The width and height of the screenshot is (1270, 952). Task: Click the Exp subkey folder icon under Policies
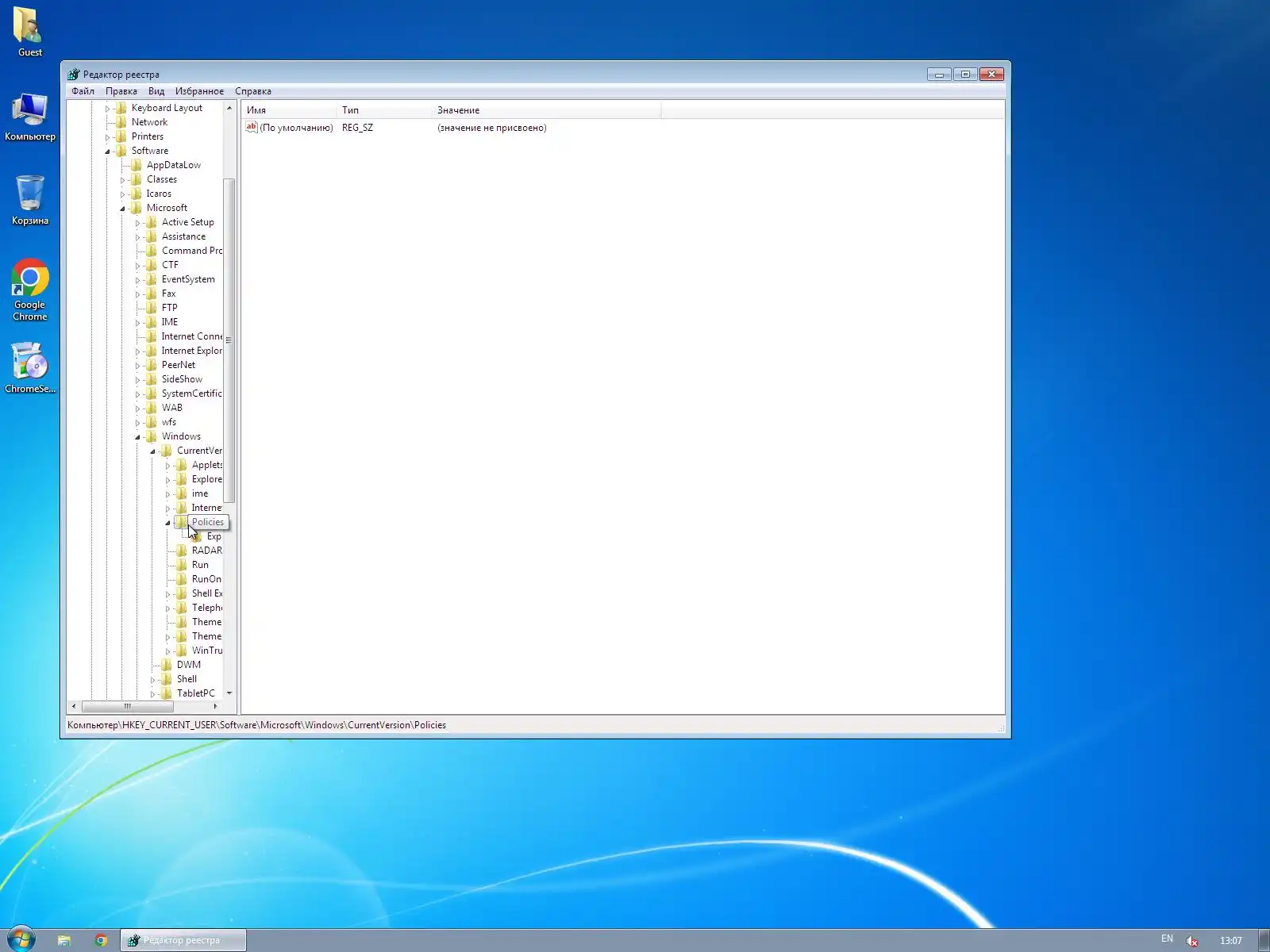197,536
